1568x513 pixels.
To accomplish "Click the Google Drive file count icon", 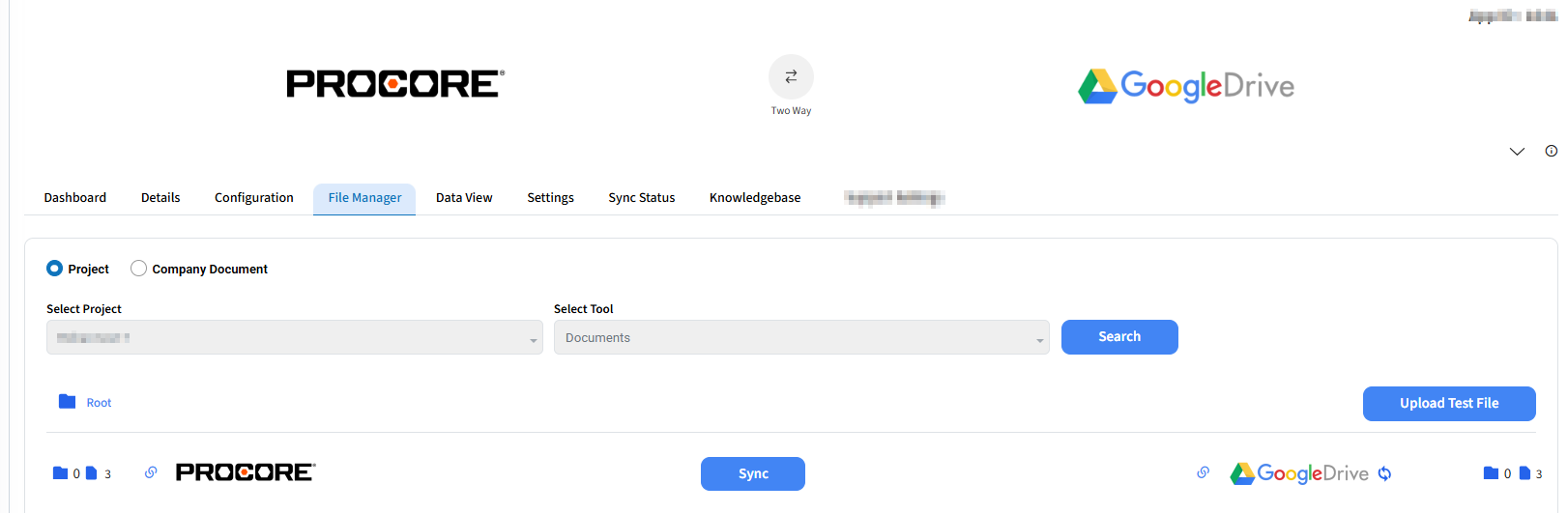I will [1524, 473].
